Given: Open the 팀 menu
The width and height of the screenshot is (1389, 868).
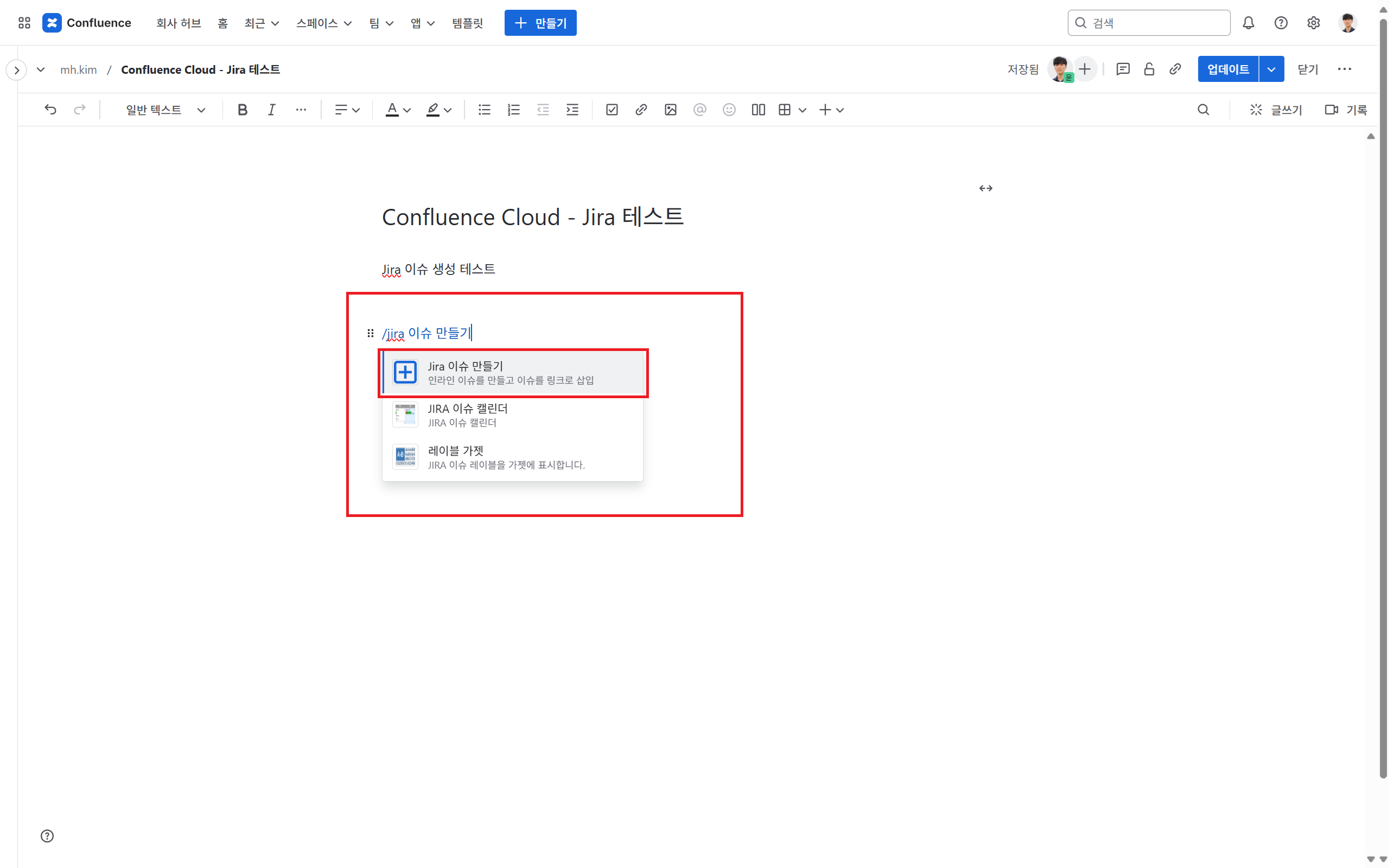Looking at the screenshot, I should [x=381, y=23].
